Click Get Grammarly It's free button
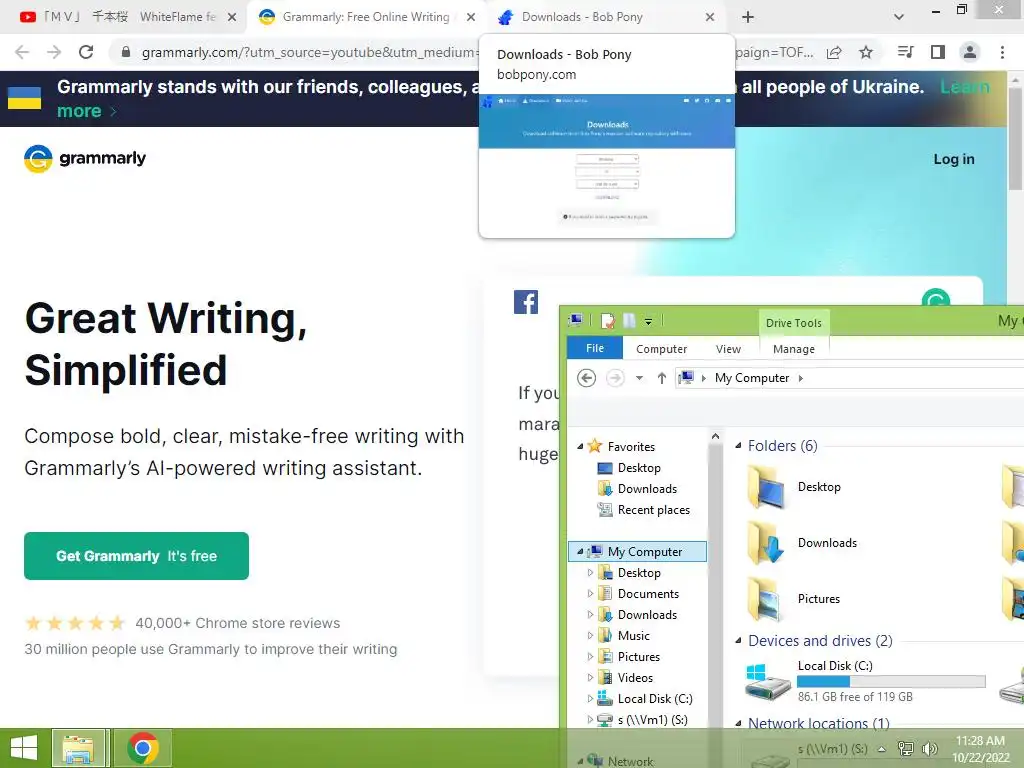 coord(136,556)
